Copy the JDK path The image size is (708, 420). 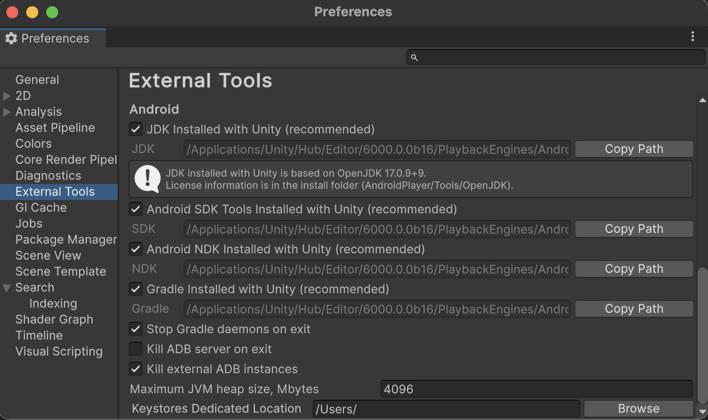pyautogui.click(x=633, y=149)
